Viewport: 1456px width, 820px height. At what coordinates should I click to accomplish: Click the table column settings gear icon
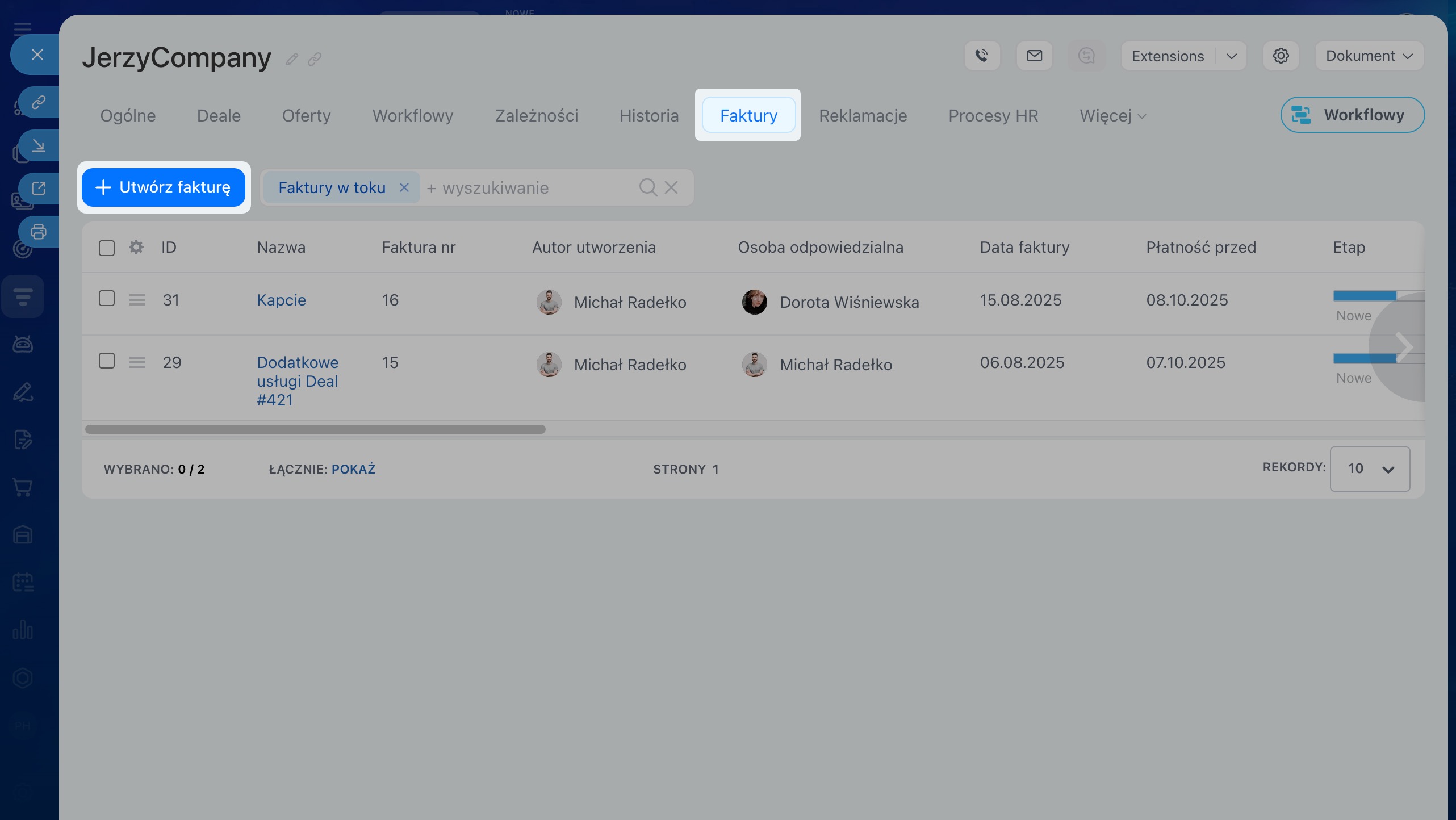tap(136, 248)
